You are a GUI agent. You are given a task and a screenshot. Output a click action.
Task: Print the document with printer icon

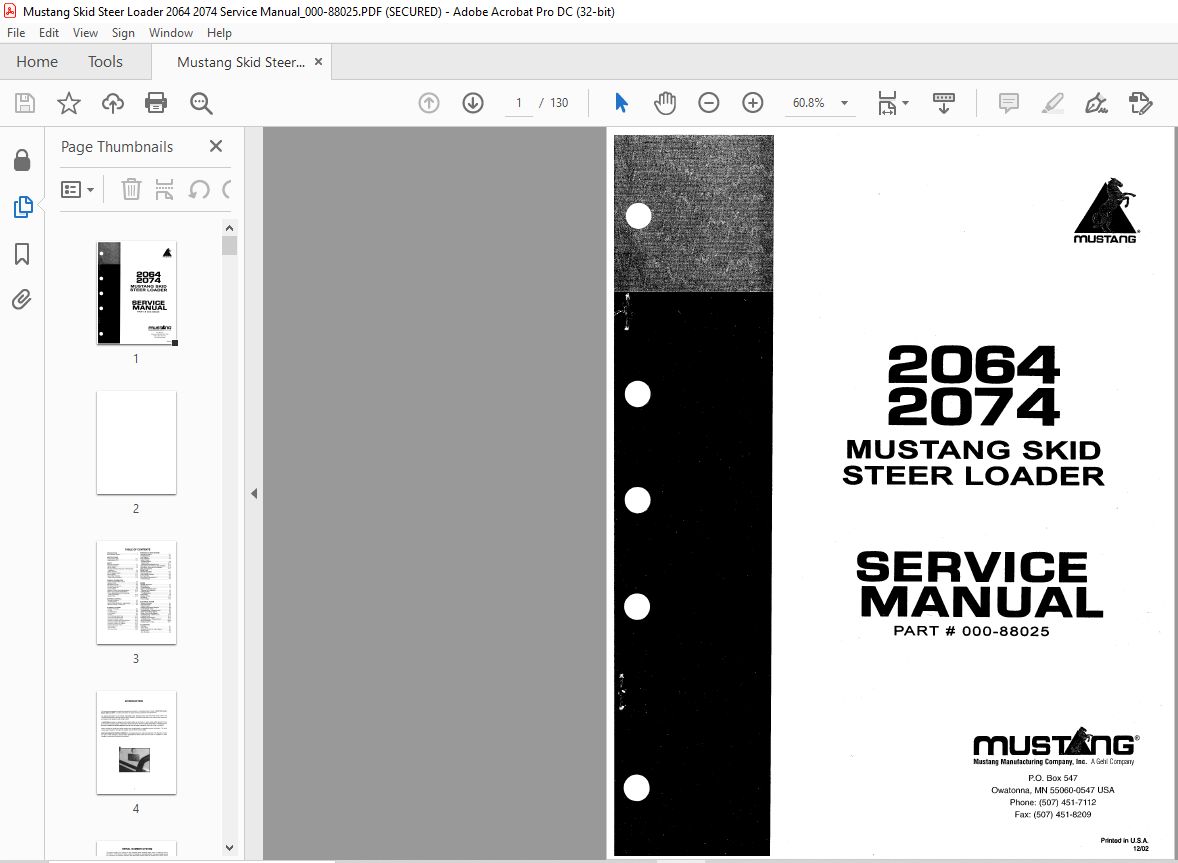click(x=156, y=103)
